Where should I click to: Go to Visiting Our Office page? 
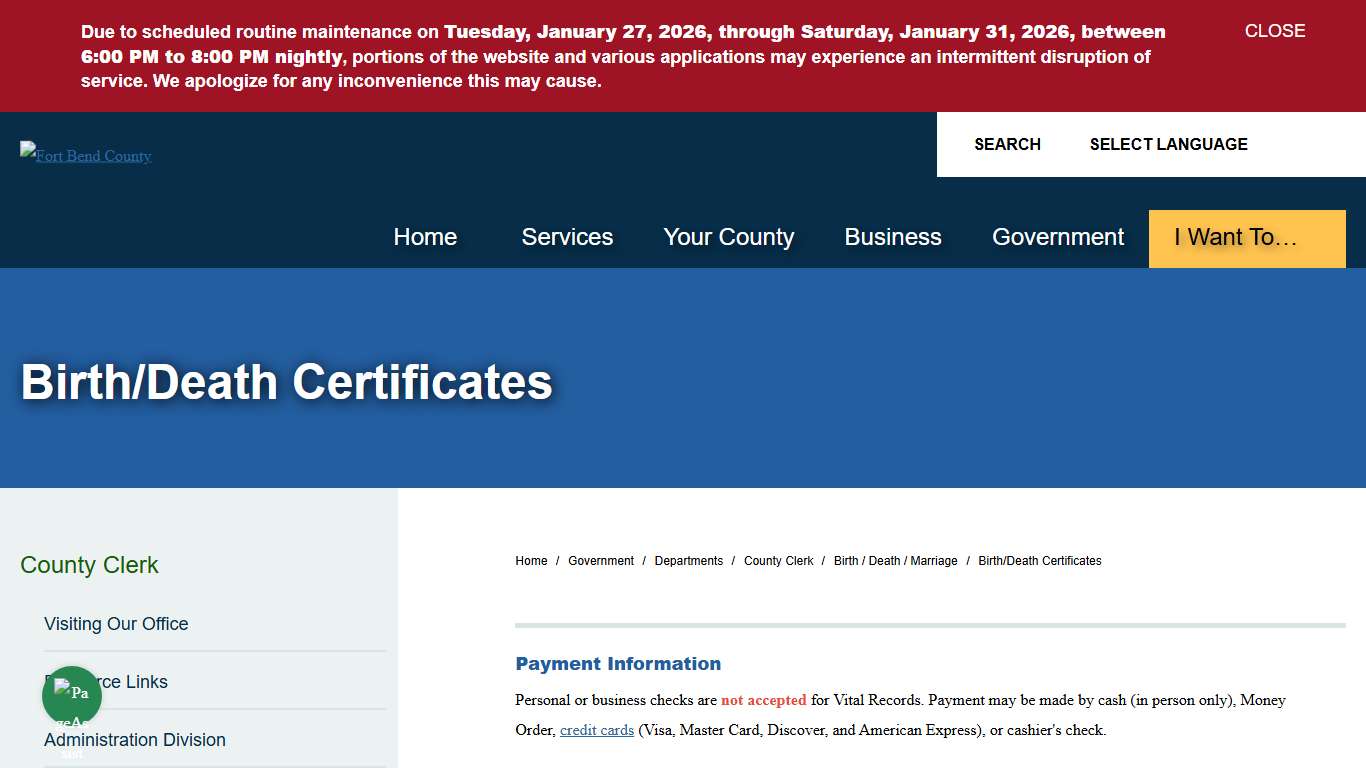click(116, 623)
